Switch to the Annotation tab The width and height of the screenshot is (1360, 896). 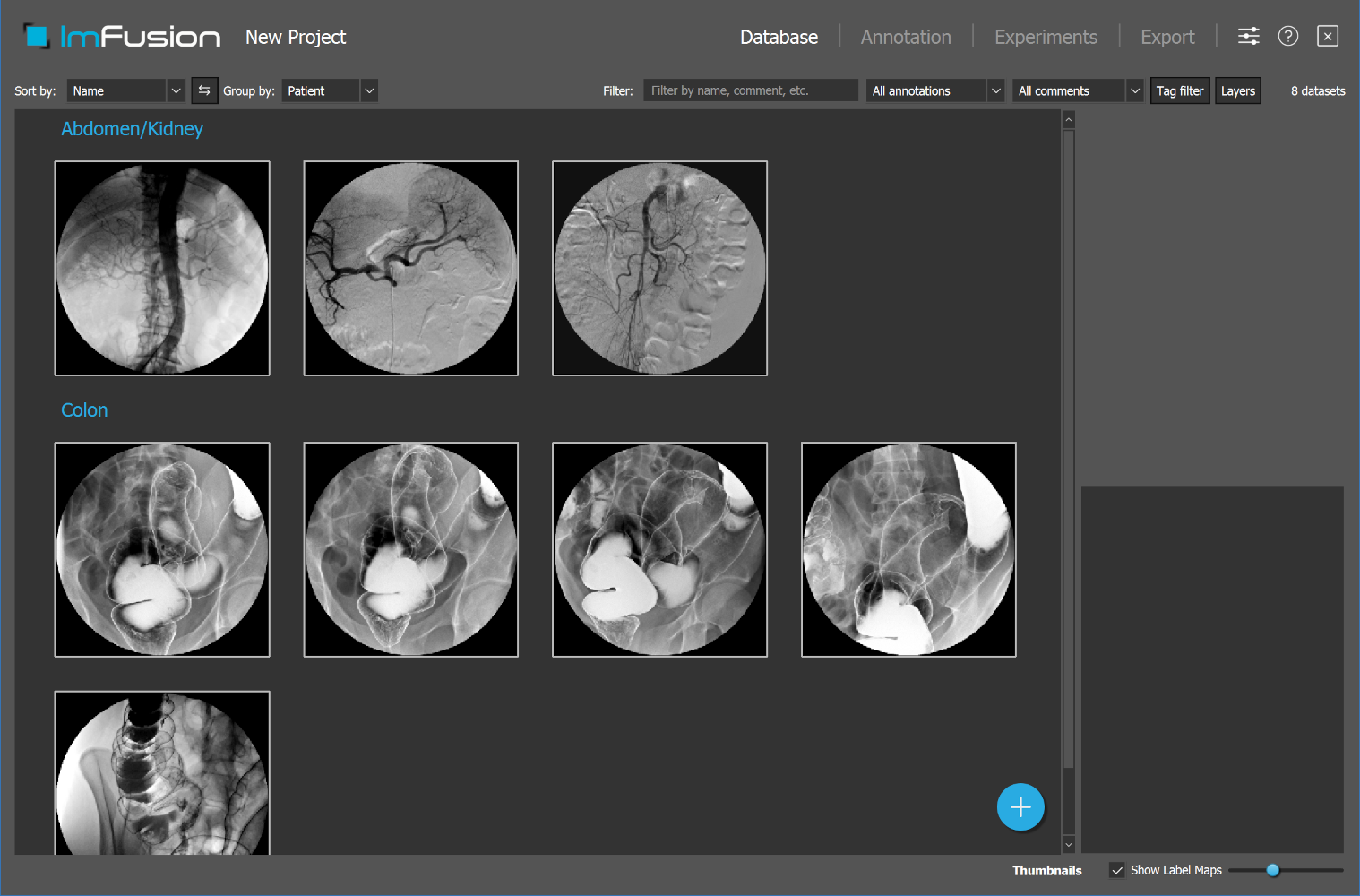[906, 37]
